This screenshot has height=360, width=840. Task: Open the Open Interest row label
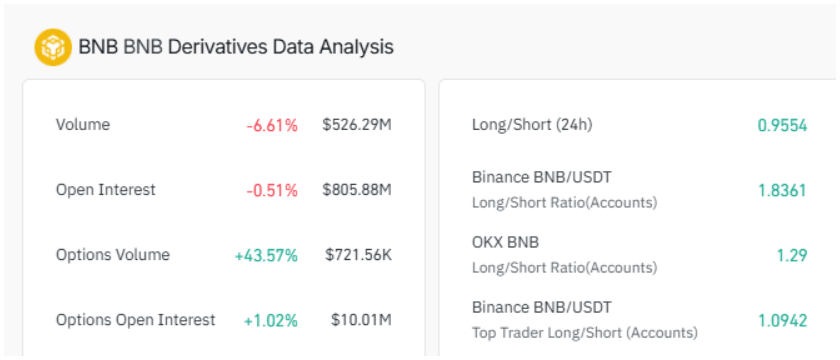click(x=106, y=190)
